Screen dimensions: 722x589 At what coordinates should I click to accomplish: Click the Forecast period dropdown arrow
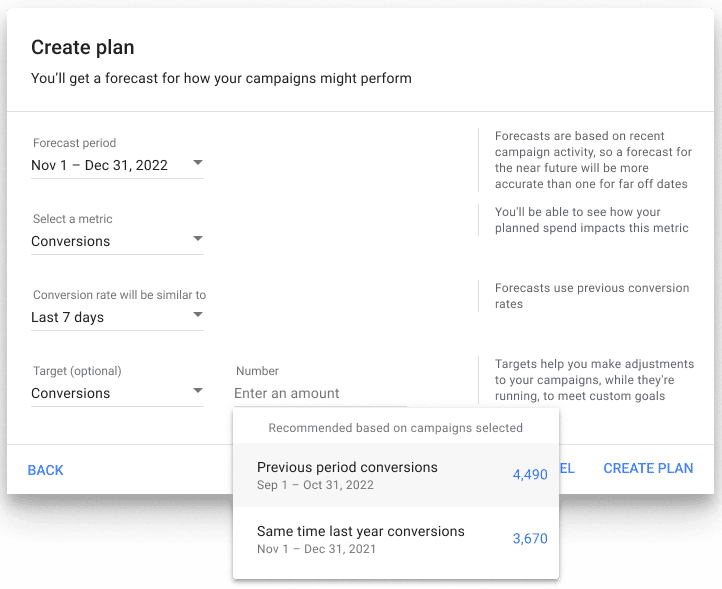point(198,163)
